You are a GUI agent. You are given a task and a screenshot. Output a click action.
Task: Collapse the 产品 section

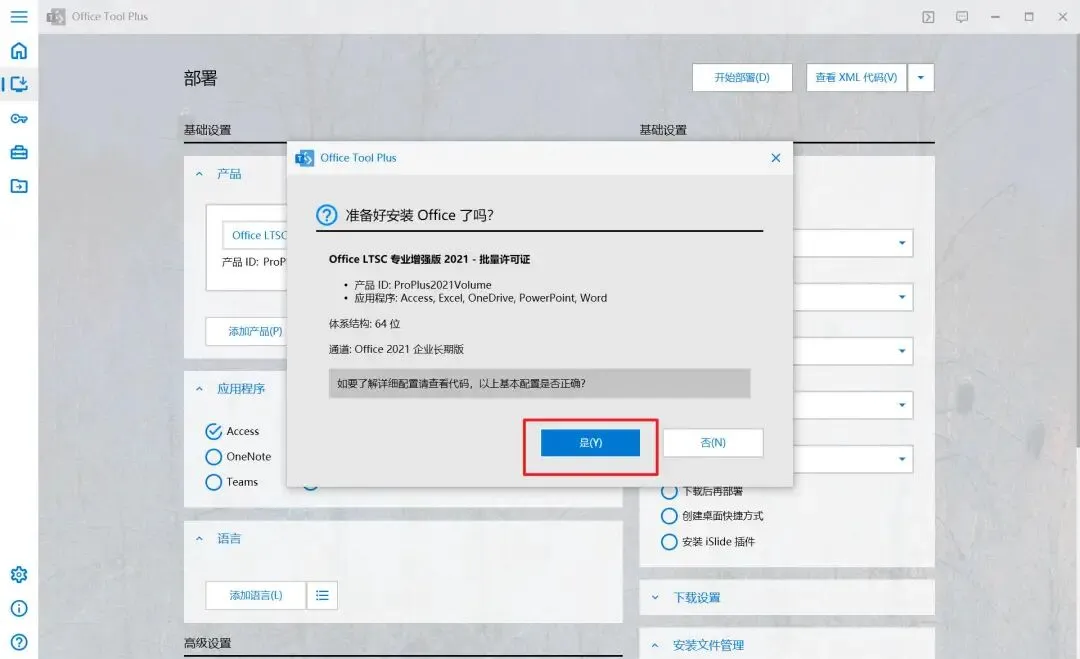[199, 174]
